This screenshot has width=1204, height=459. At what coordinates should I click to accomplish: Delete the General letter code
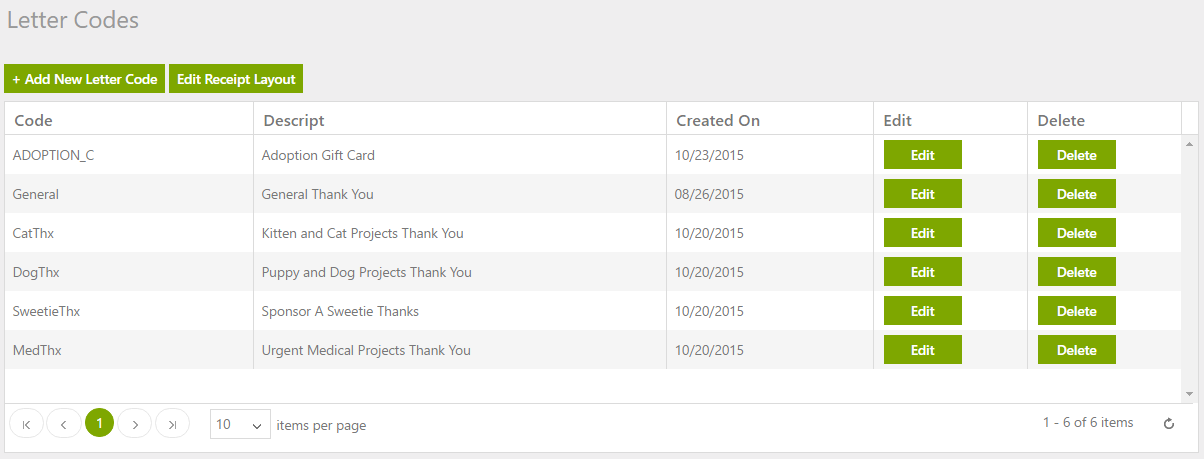(1076, 194)
